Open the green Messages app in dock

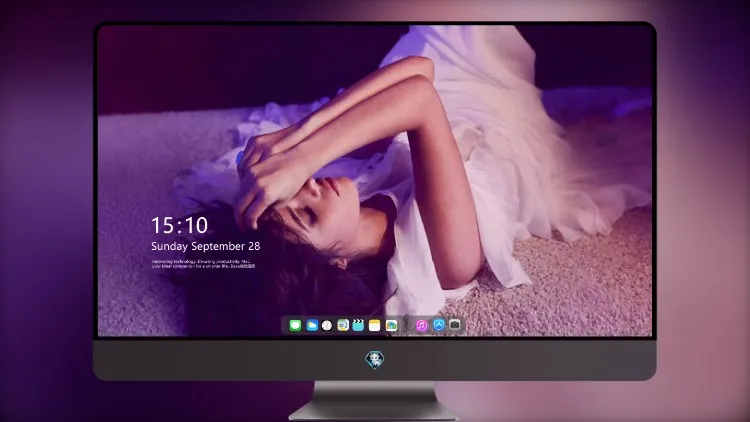point(295,325)
